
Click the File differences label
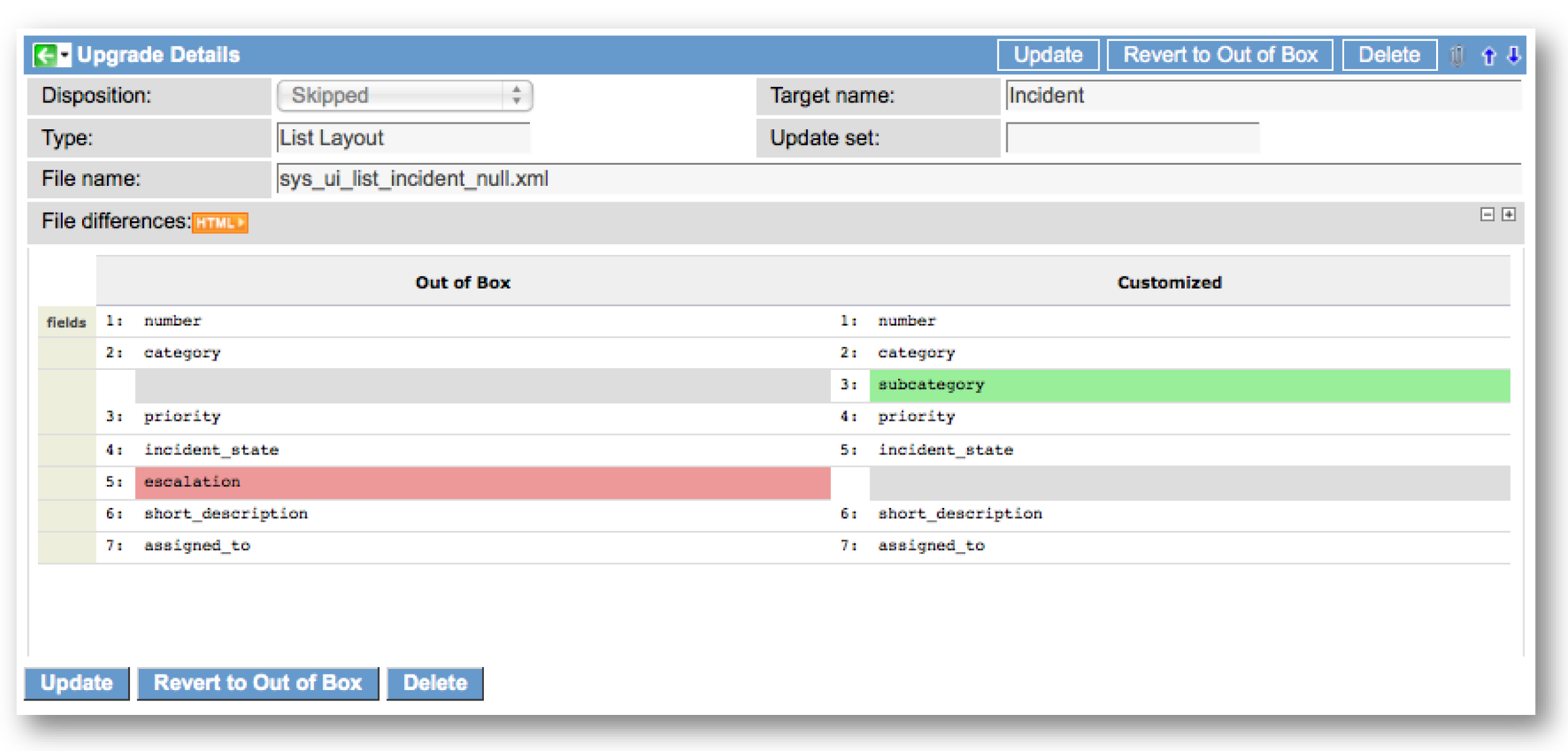[116, 221]
